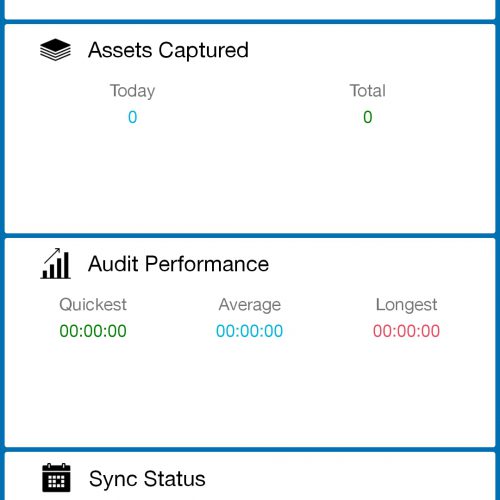The image size is (500, 500).
Task: Tap the green Quickest time value
Action: (93, 331)
